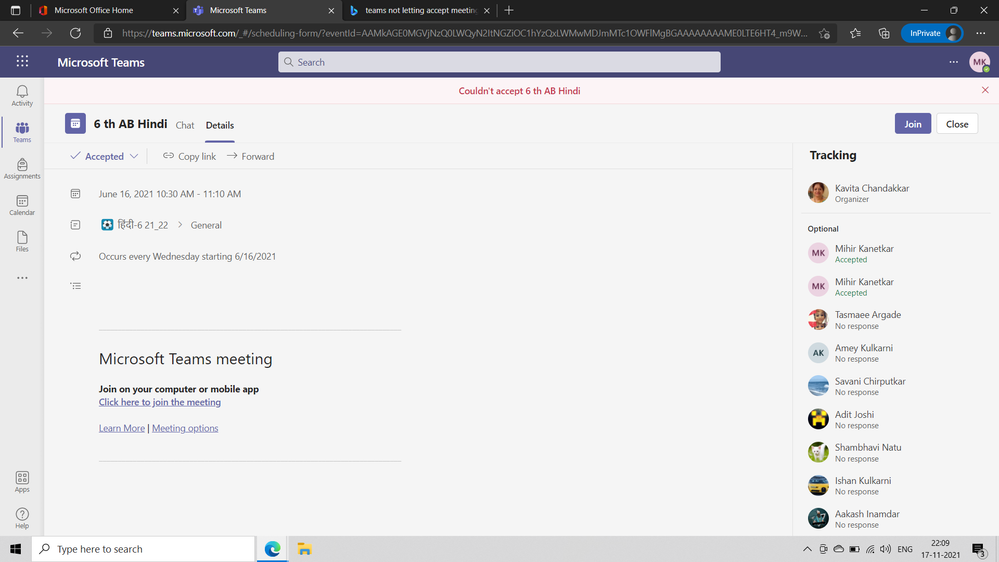Click the Teams search box

tap(499, 62)
